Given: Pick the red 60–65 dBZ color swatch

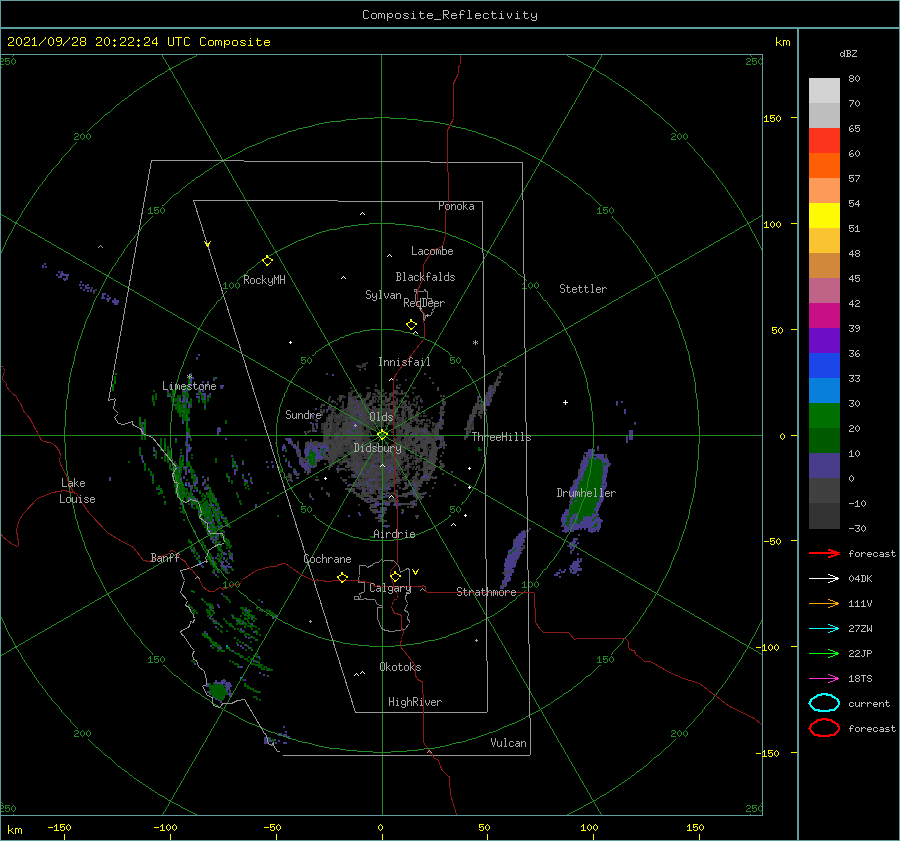Looking at the screenshot, I should pyautogui.click(x=824, y=141).
